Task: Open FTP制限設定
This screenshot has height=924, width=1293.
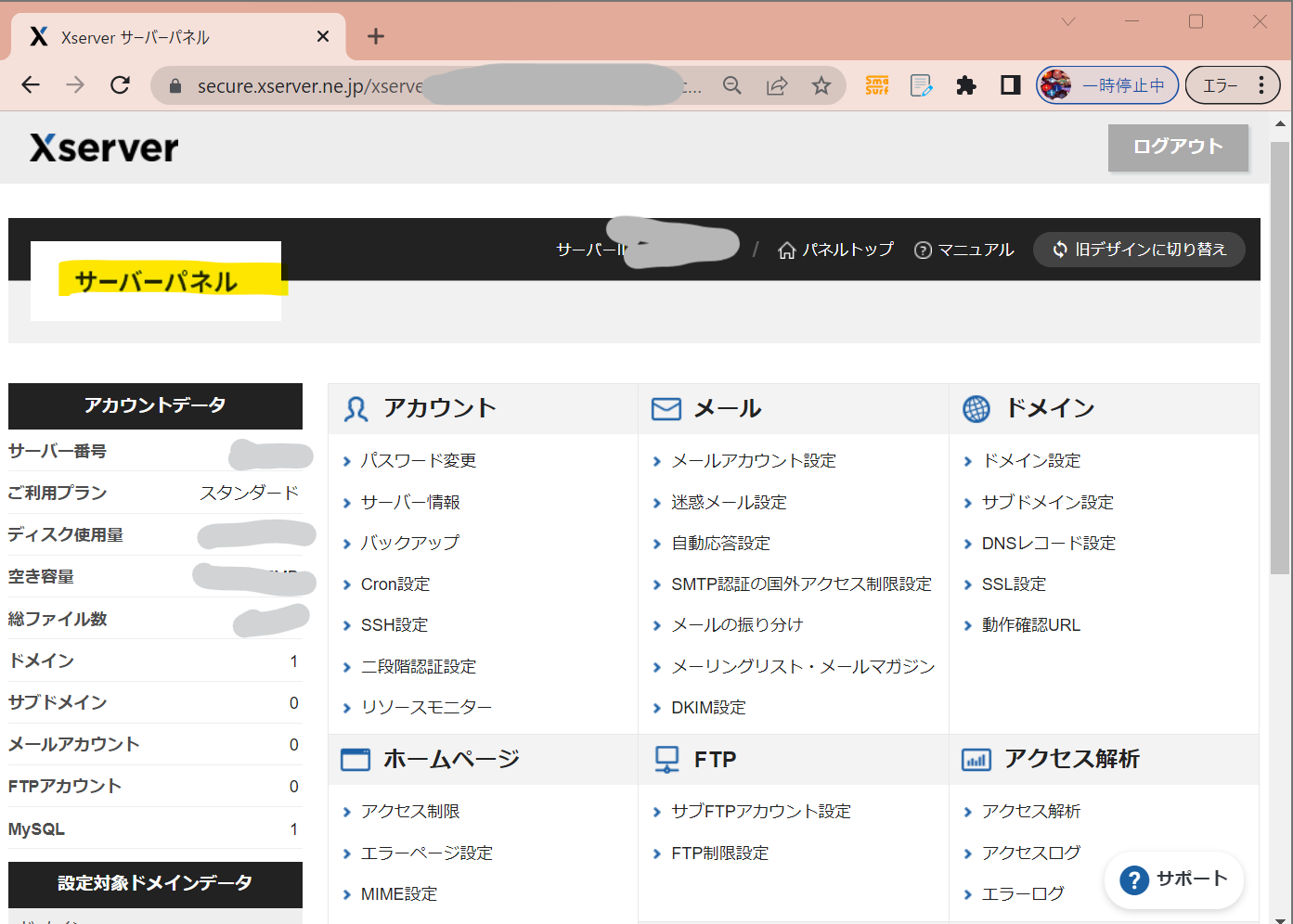Action: tap(720, 853)
